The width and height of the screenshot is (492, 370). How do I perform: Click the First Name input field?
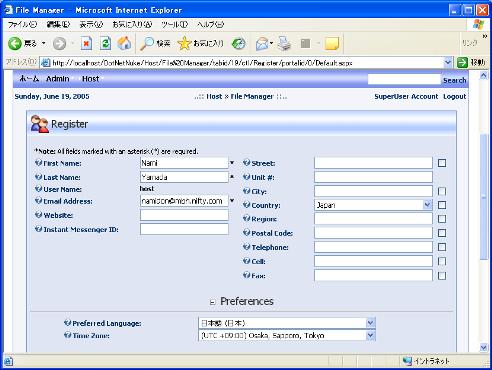coord(184,163)
